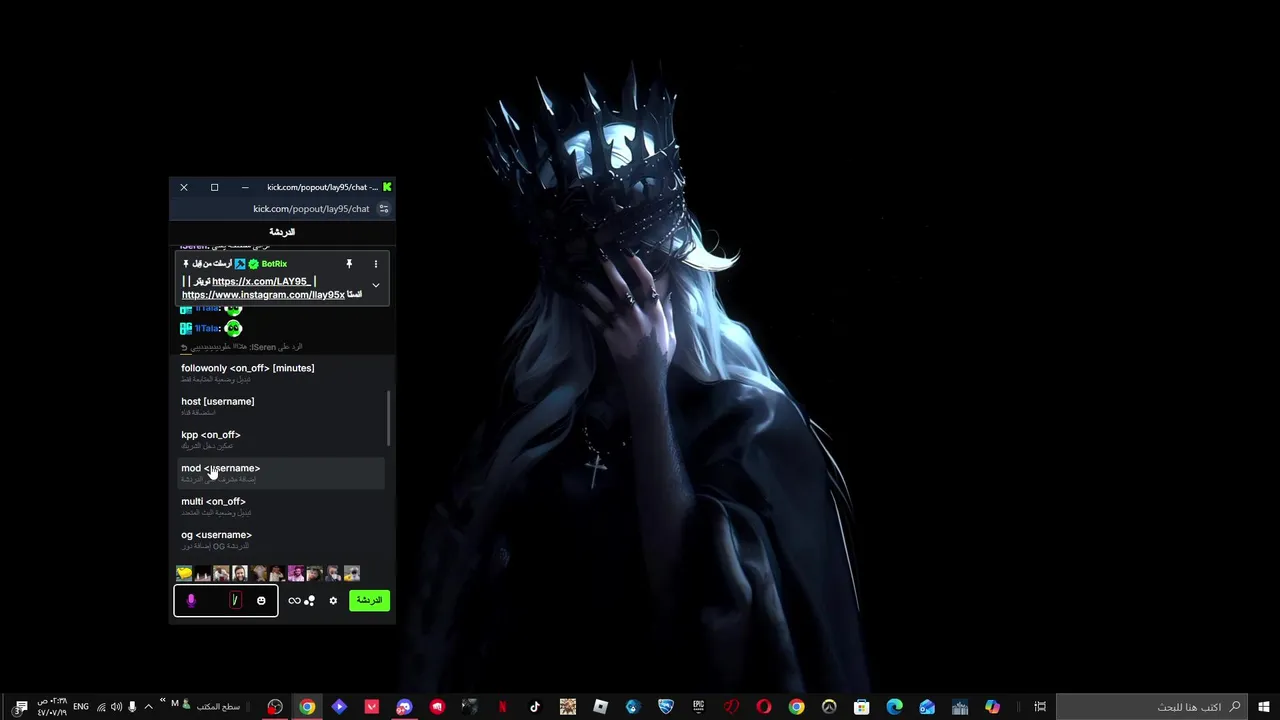
Task: Show hidden system tray icons chevron
Action: click(148, 707)
